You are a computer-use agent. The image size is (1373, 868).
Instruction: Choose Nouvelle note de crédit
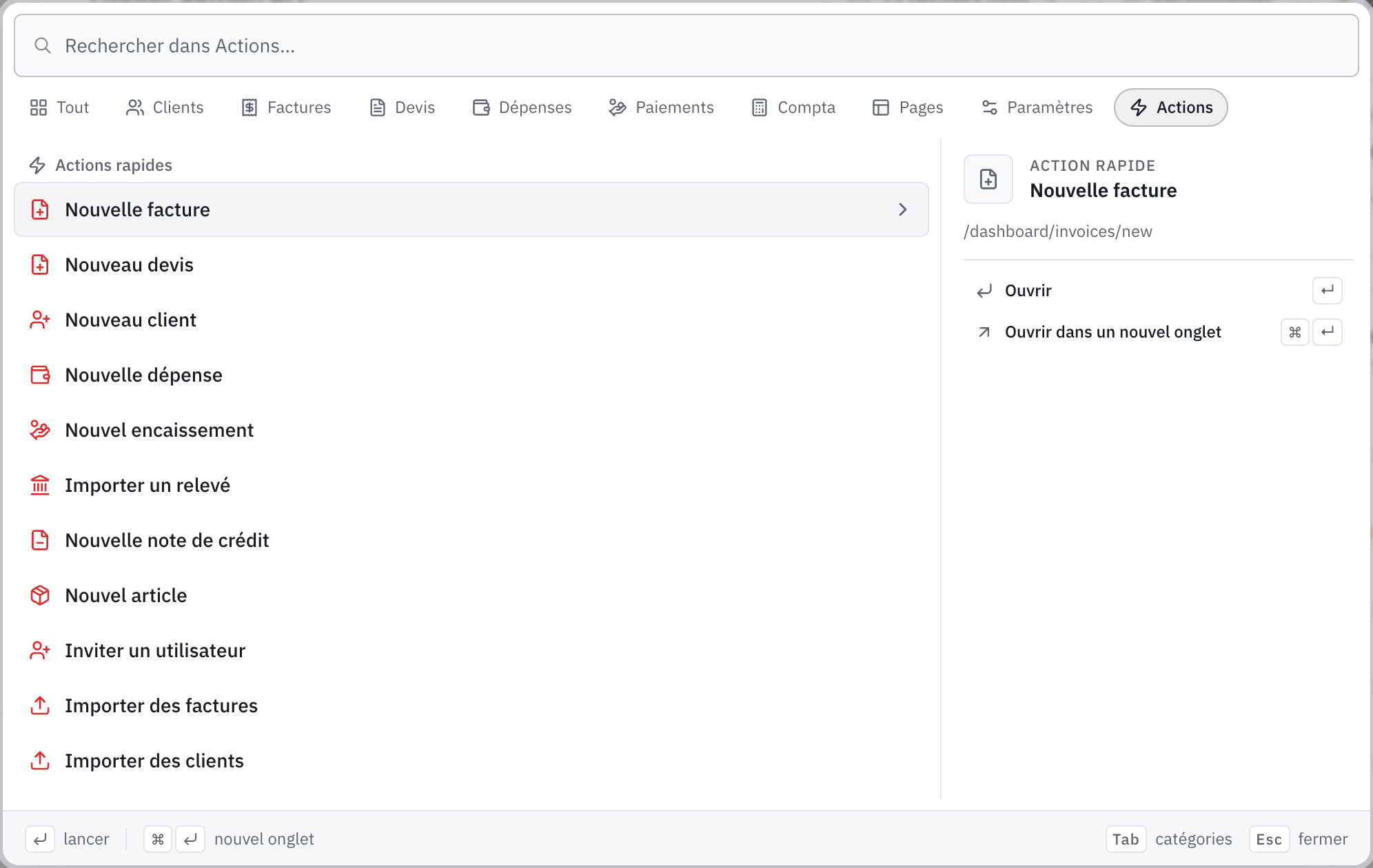[x=471, y=540]
